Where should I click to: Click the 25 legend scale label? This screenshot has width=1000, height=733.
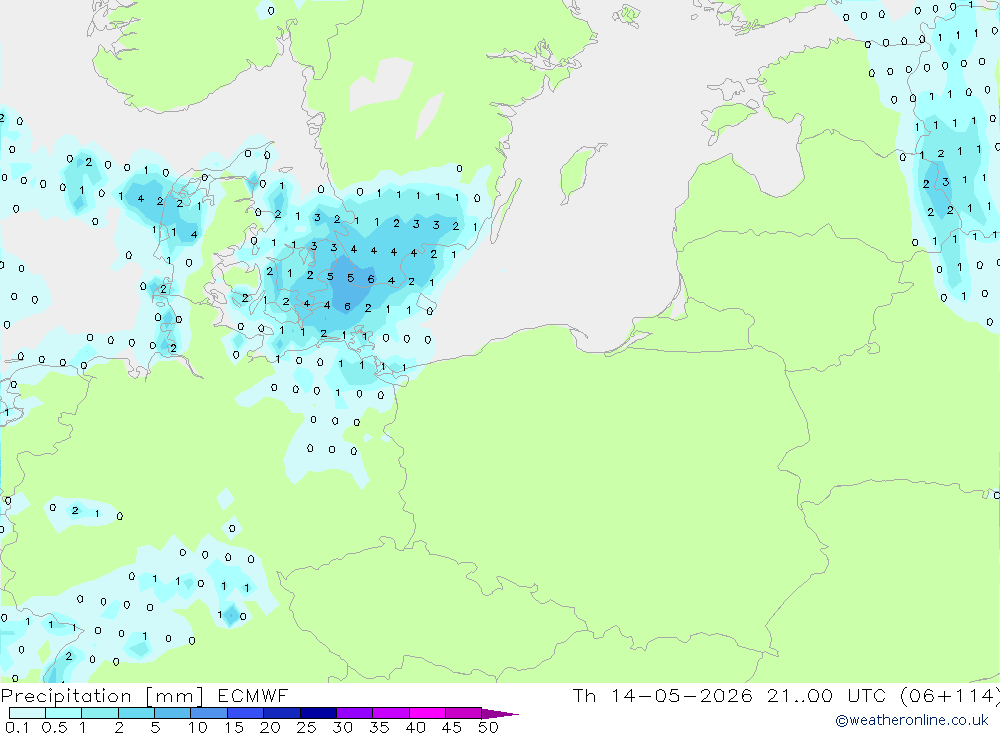307,727
